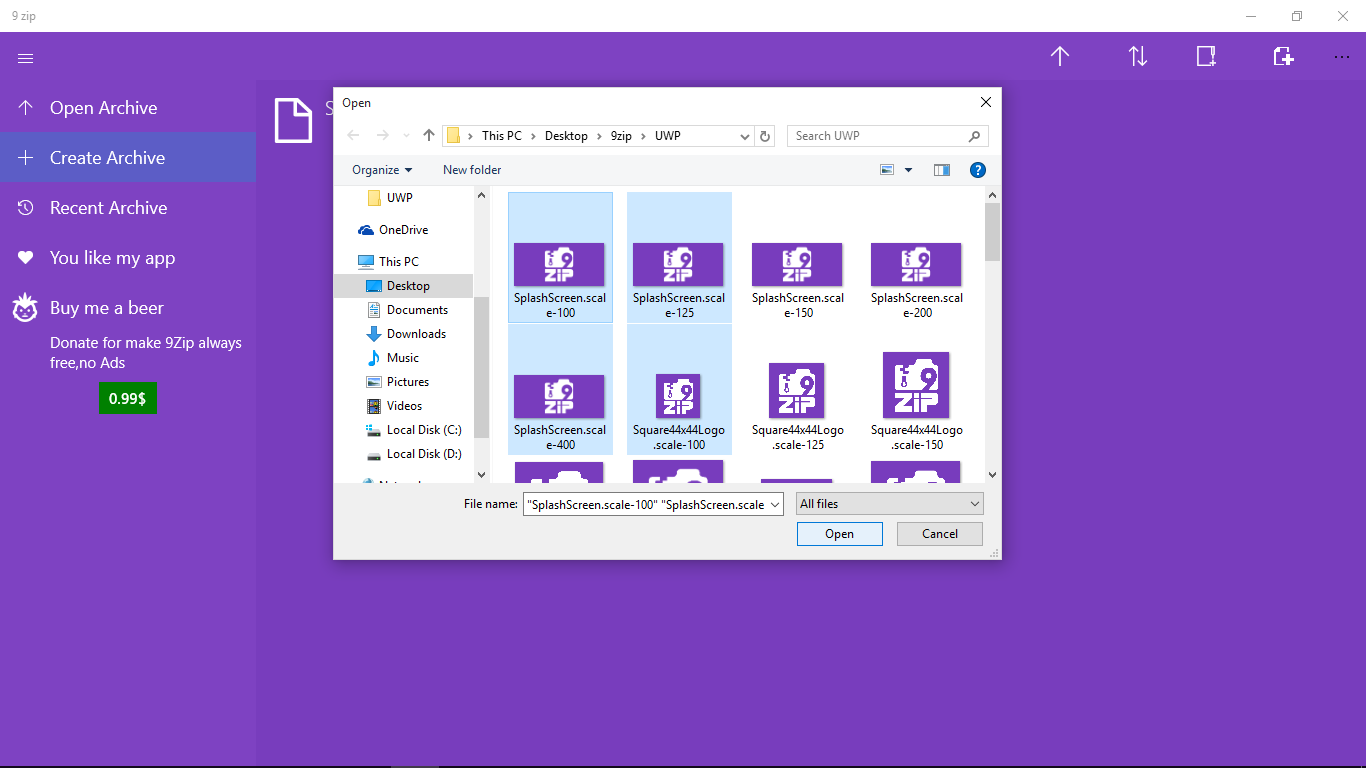Click You like my app
This screenshot has height=768, width=1366.
click(128, 257)
